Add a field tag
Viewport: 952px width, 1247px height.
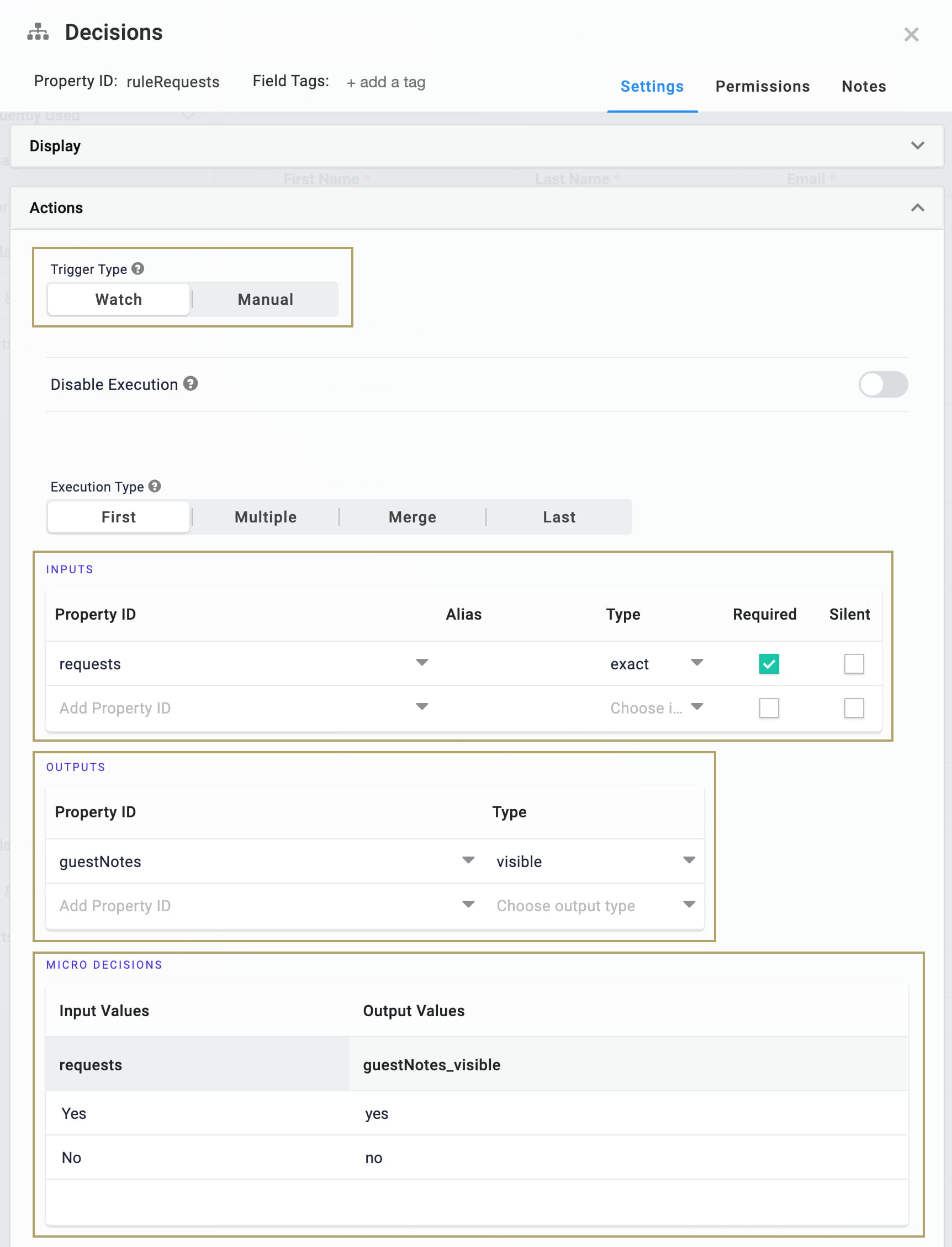click(386, 82)
